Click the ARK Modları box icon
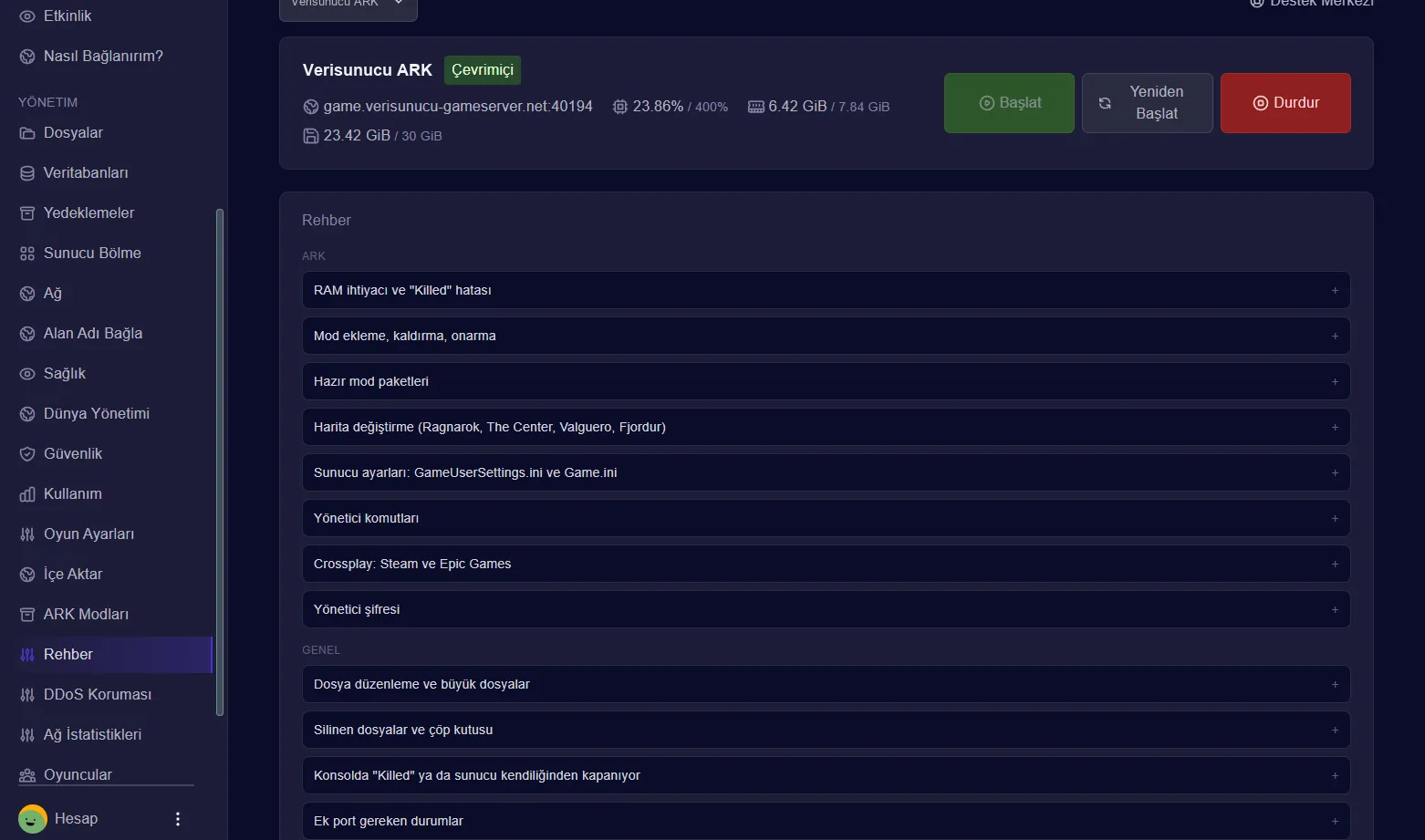Viewport: 1425px width, 840px height. [27, 615]
